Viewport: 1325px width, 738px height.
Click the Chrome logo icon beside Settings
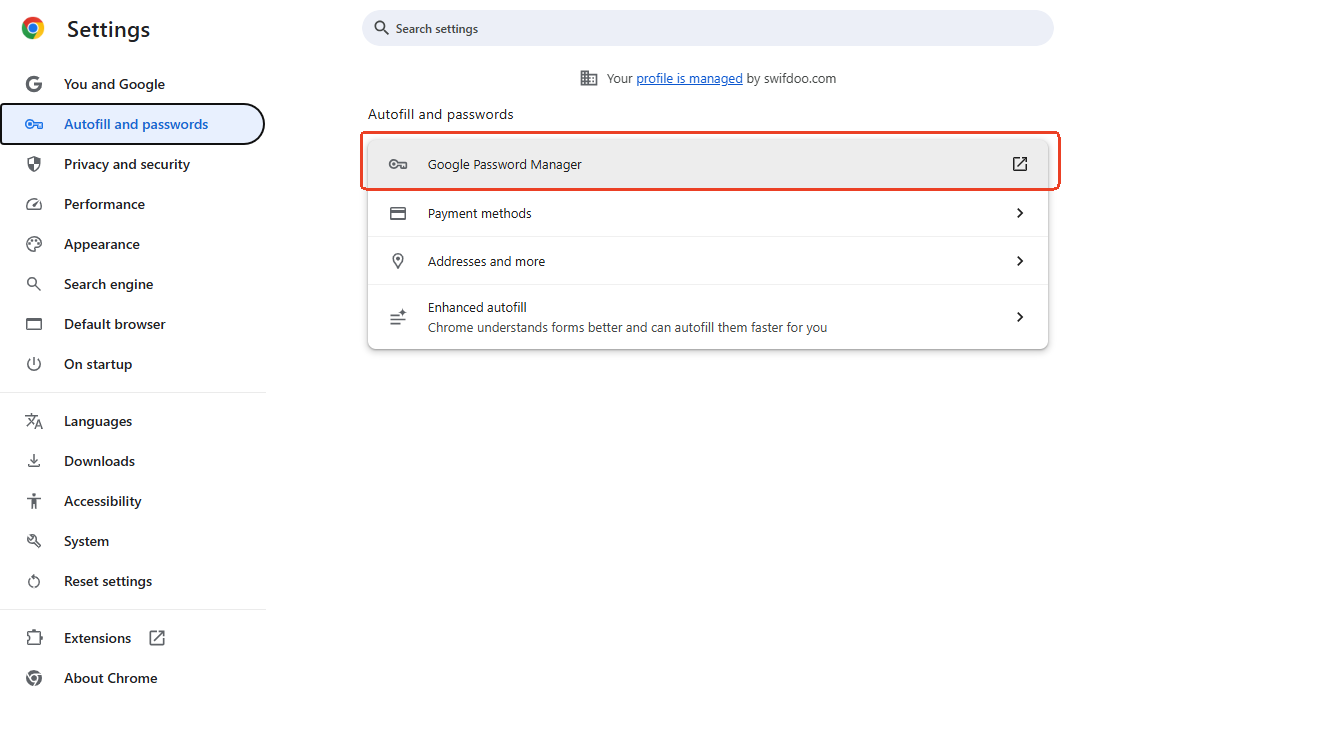tap(33, 28)
